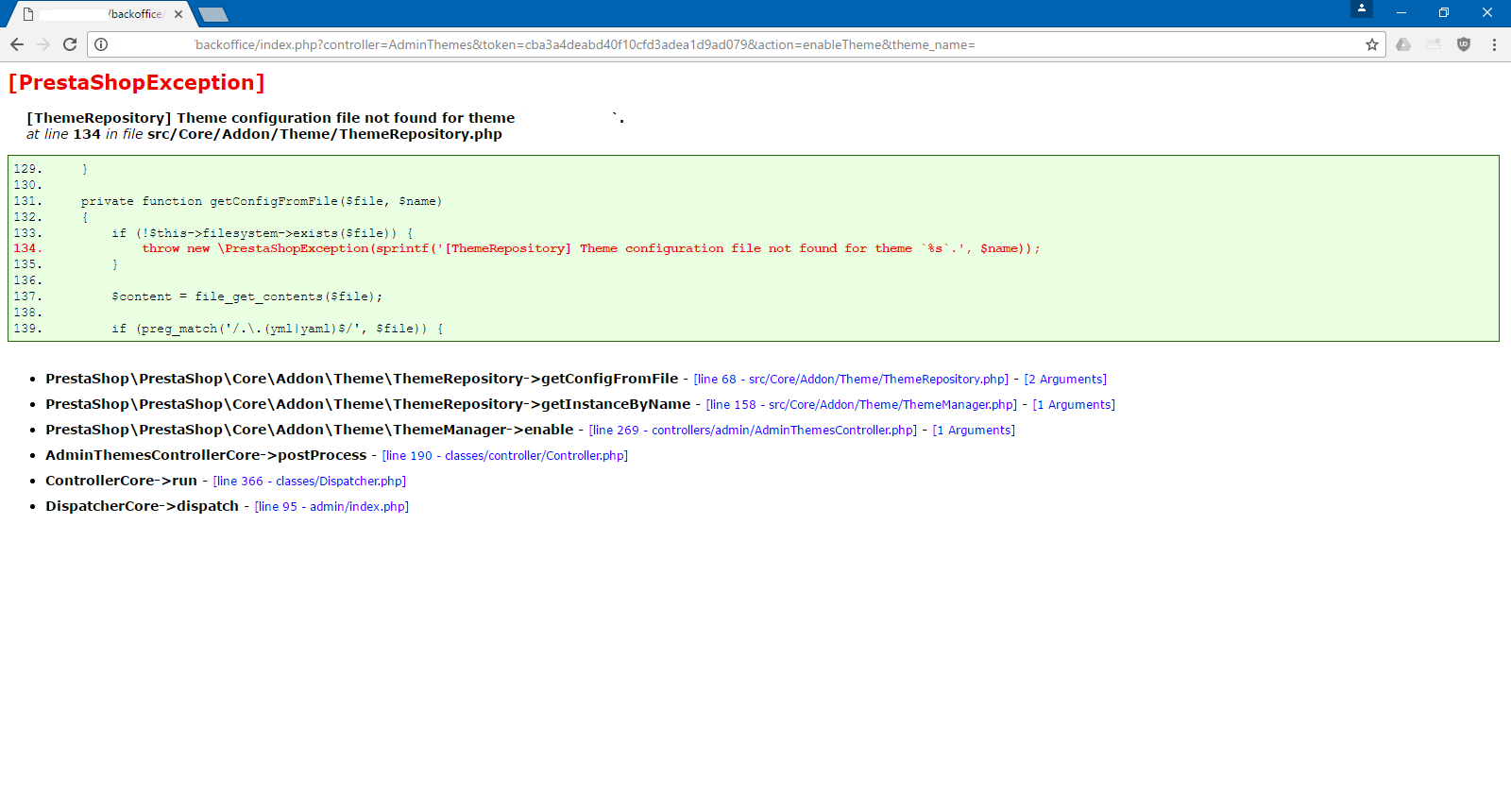The image size is (1511, 812).
Task: Minimize the browser window
Action: click(1401, 13)
